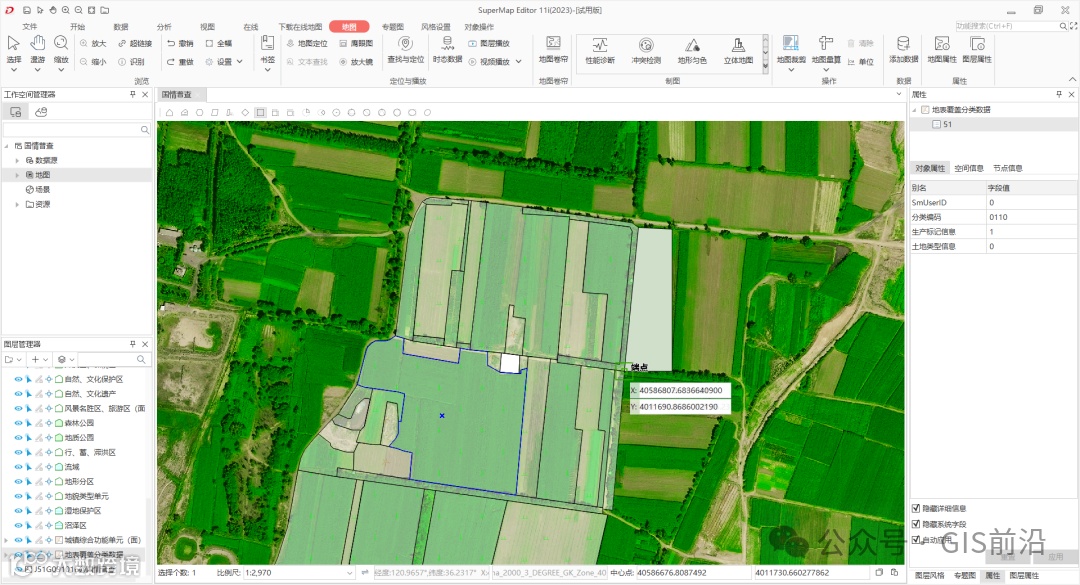The width and height of the screenshot is (1080, 585).
Task: Click the 全幅 full extent button
Action: (218, 44)
